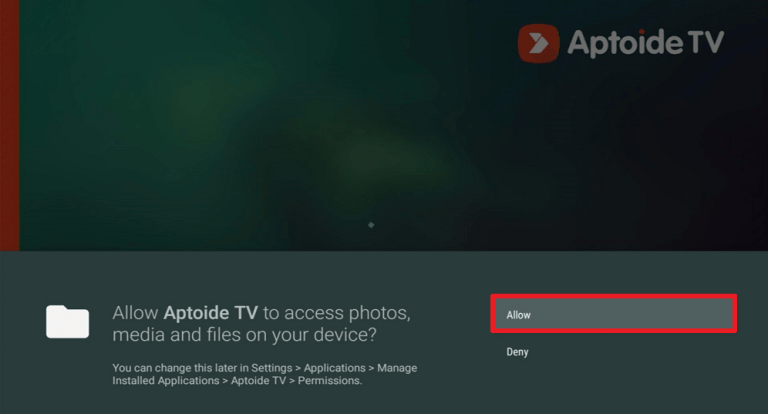Choose Deny for storage permission
The image size is (768, 414).
pyautogui.click(x=517, y=352)
